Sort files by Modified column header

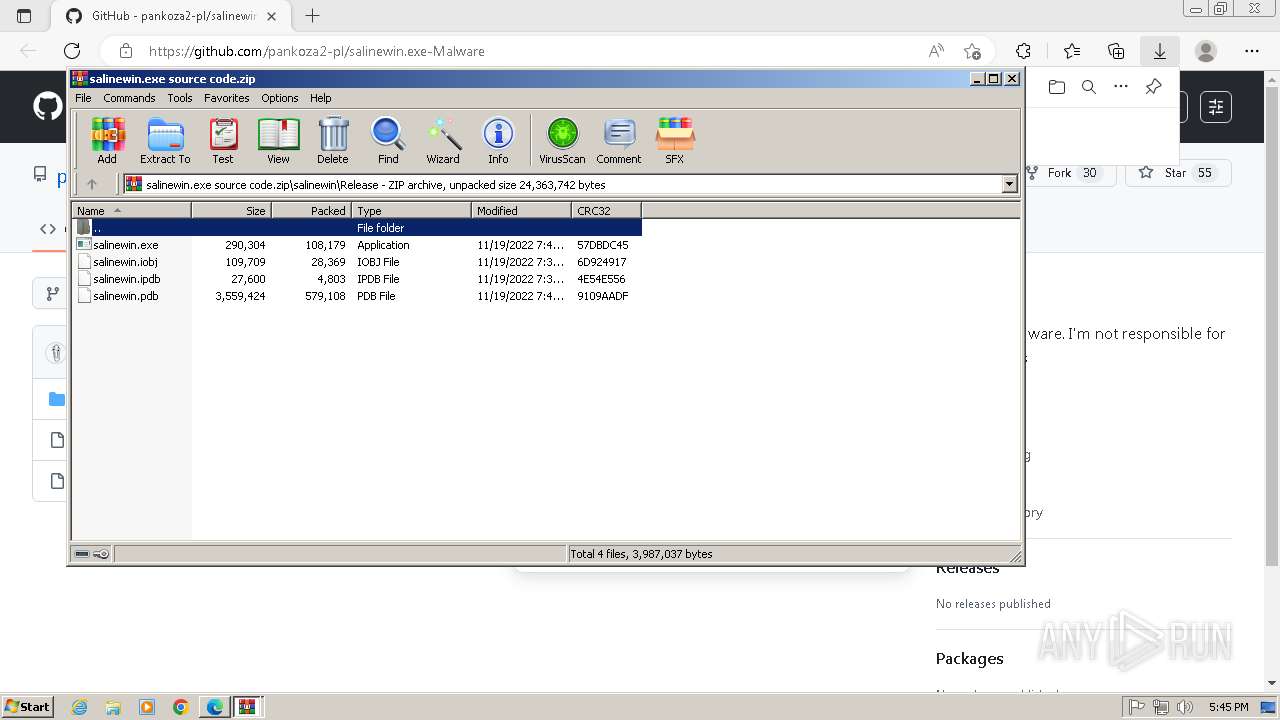[x=521, y=210]
